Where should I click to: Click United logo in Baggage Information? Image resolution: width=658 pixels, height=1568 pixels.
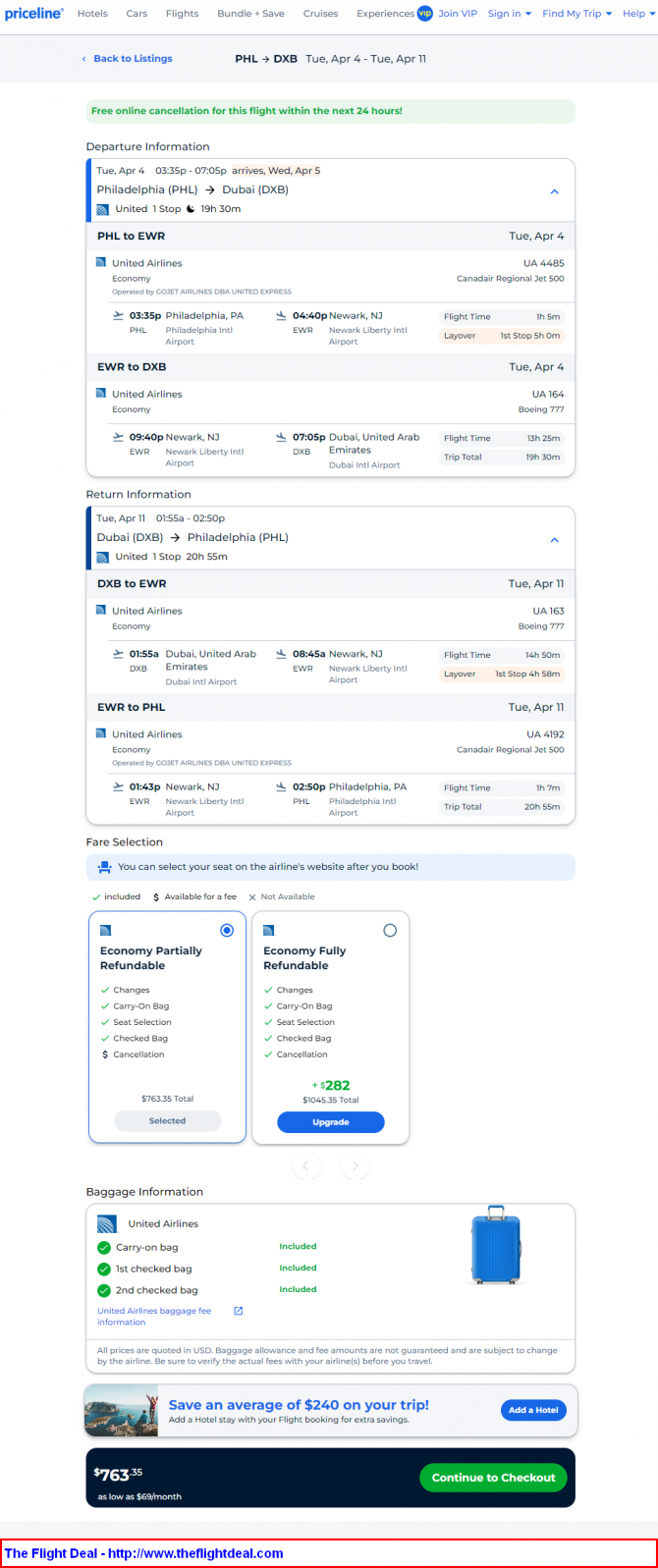pyautogui.click(x=107, y=1224)
